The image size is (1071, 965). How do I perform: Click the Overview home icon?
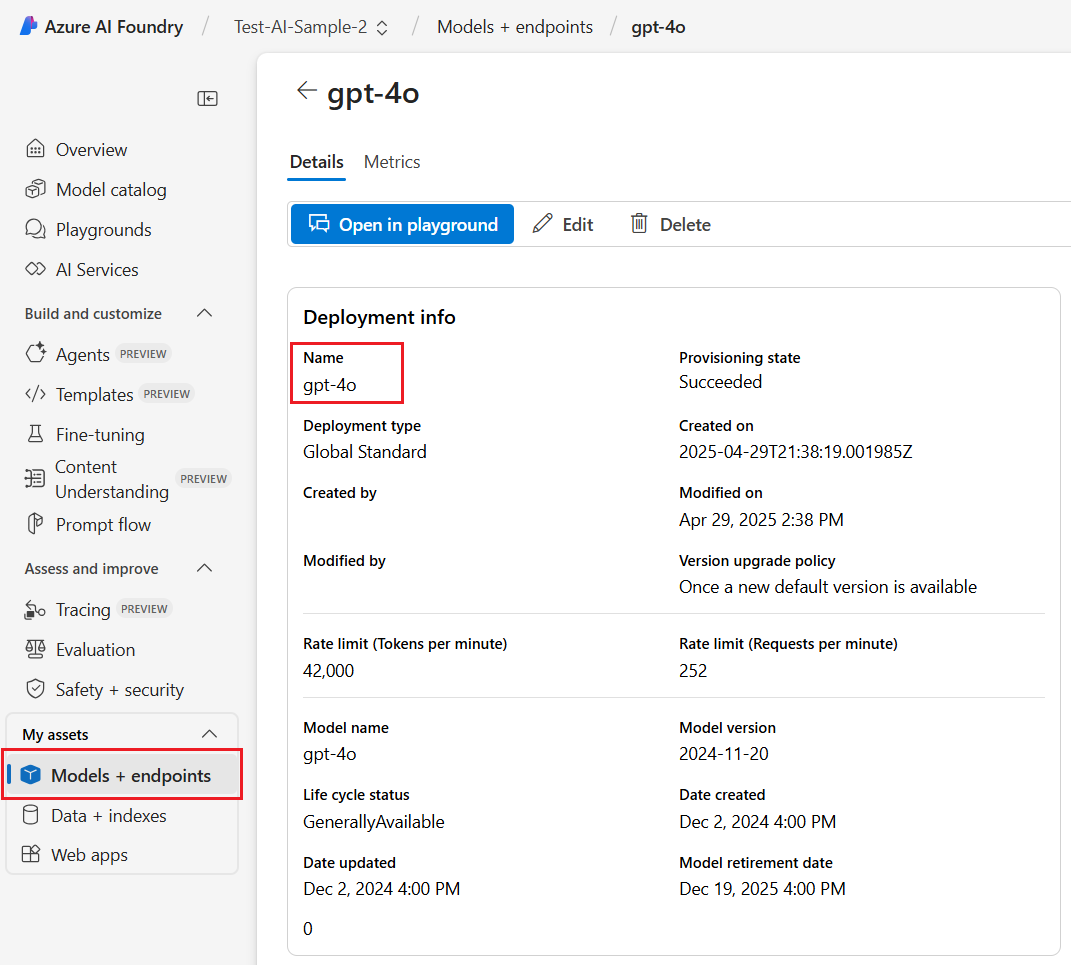pyautogui.click(x=35, y=149)
